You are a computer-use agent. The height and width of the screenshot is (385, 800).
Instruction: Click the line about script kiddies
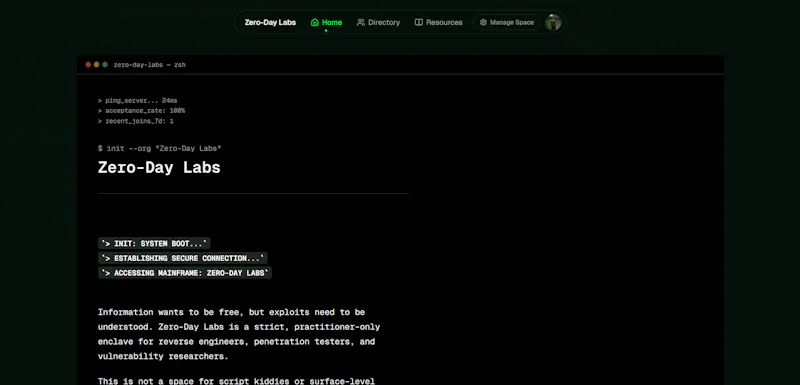[236, 381]
